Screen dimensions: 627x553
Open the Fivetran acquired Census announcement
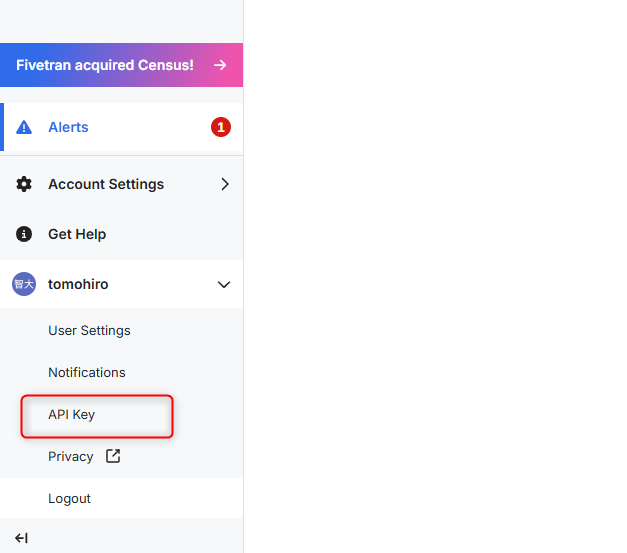(105, 65)
